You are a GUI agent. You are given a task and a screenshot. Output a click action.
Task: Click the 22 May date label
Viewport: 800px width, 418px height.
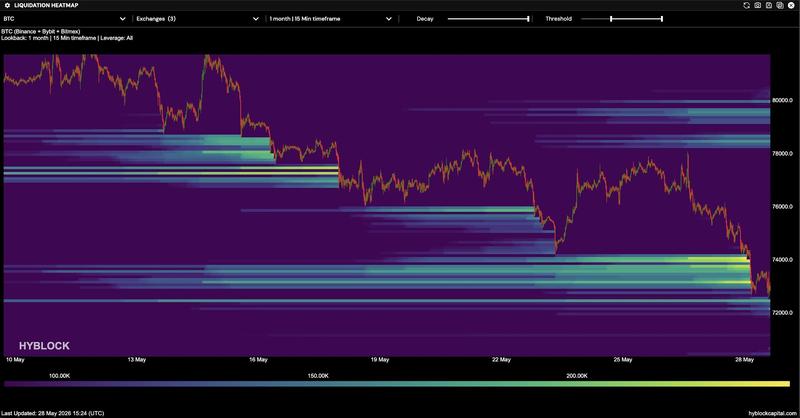pos(502,360)
